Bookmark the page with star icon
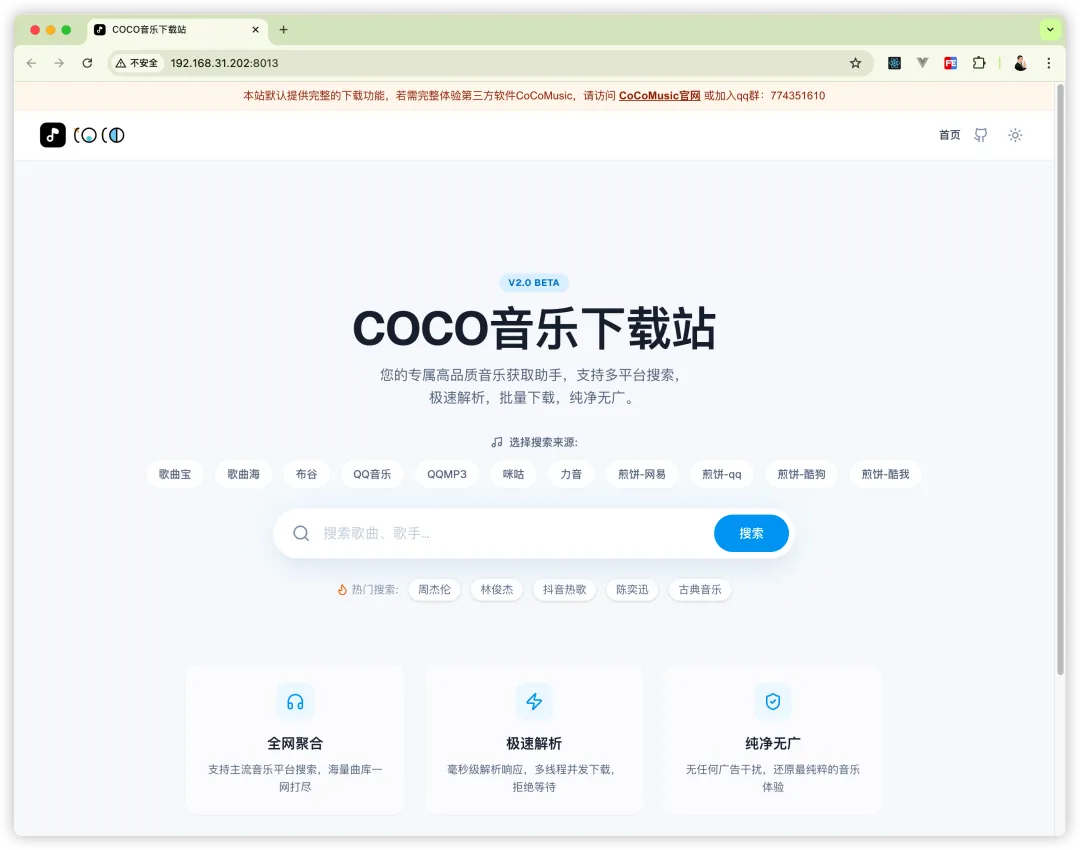This screenshot has width=1080, height=850. pyautogui.click(x=855, y=63)
